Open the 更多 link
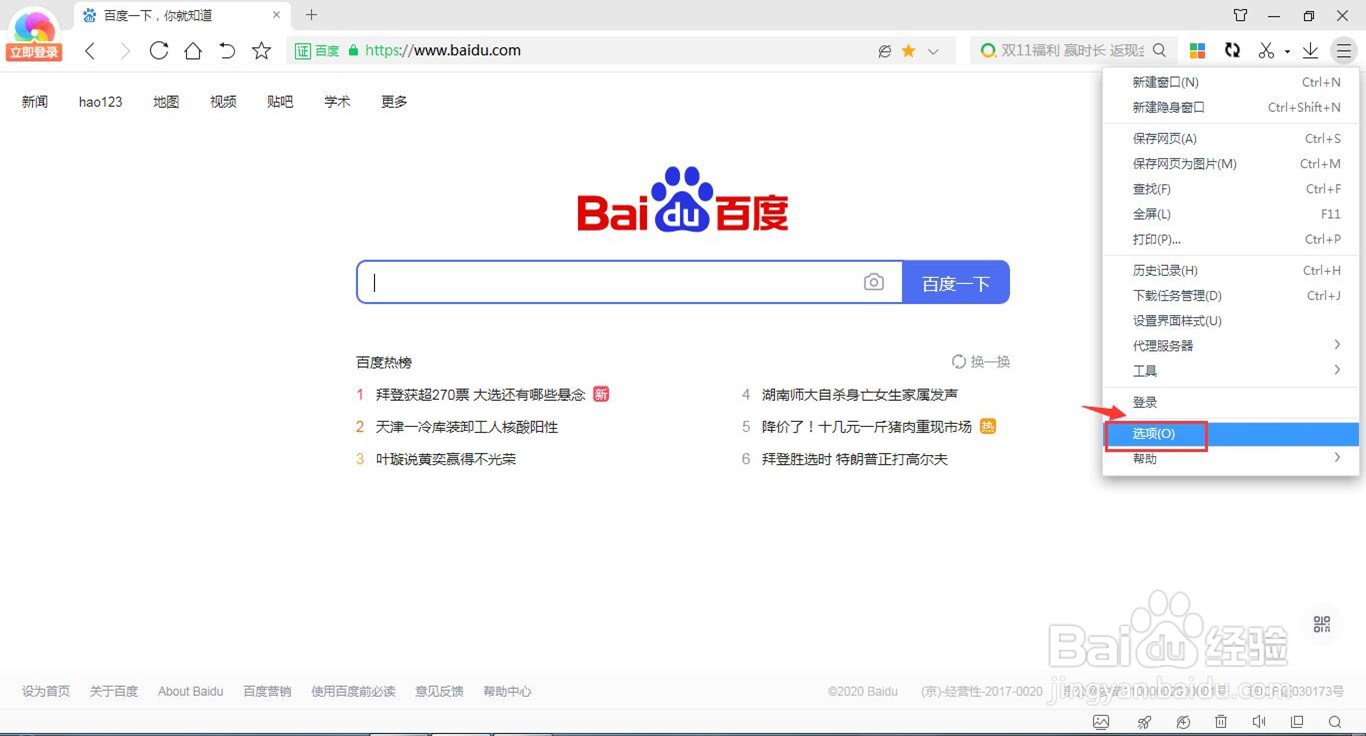 tap(394, 102)
